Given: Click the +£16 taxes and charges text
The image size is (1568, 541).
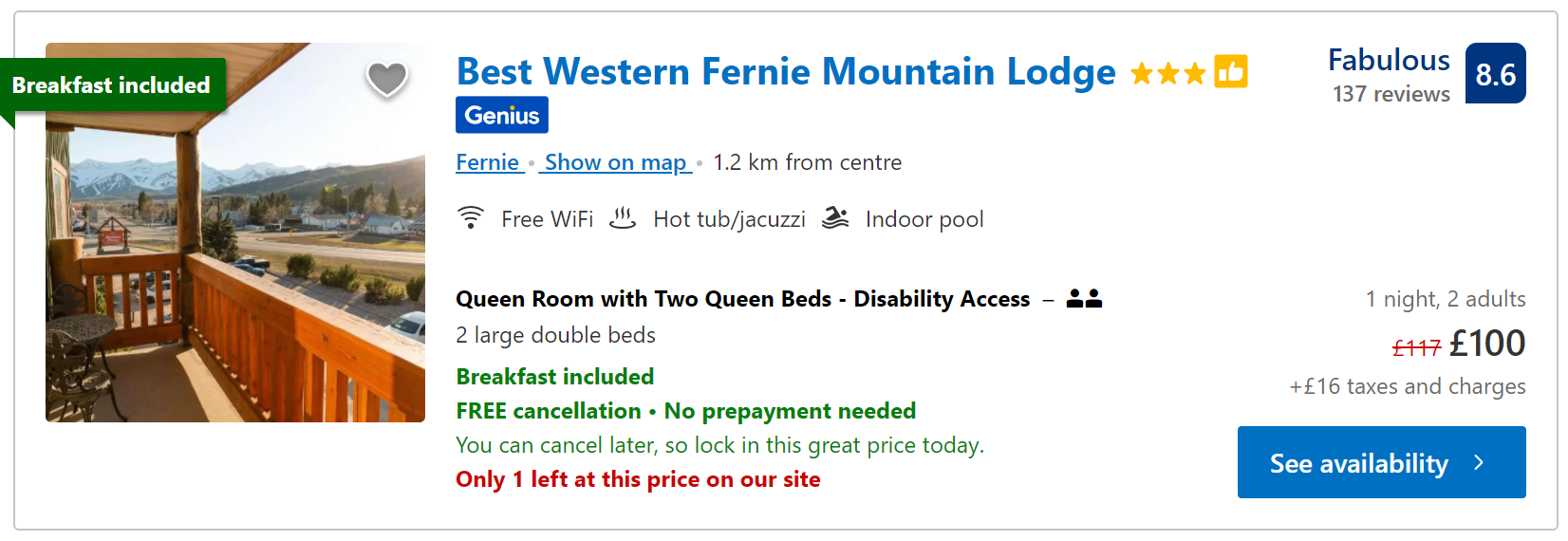Looking at the screenshot, I should click(x=1408, y=386).
